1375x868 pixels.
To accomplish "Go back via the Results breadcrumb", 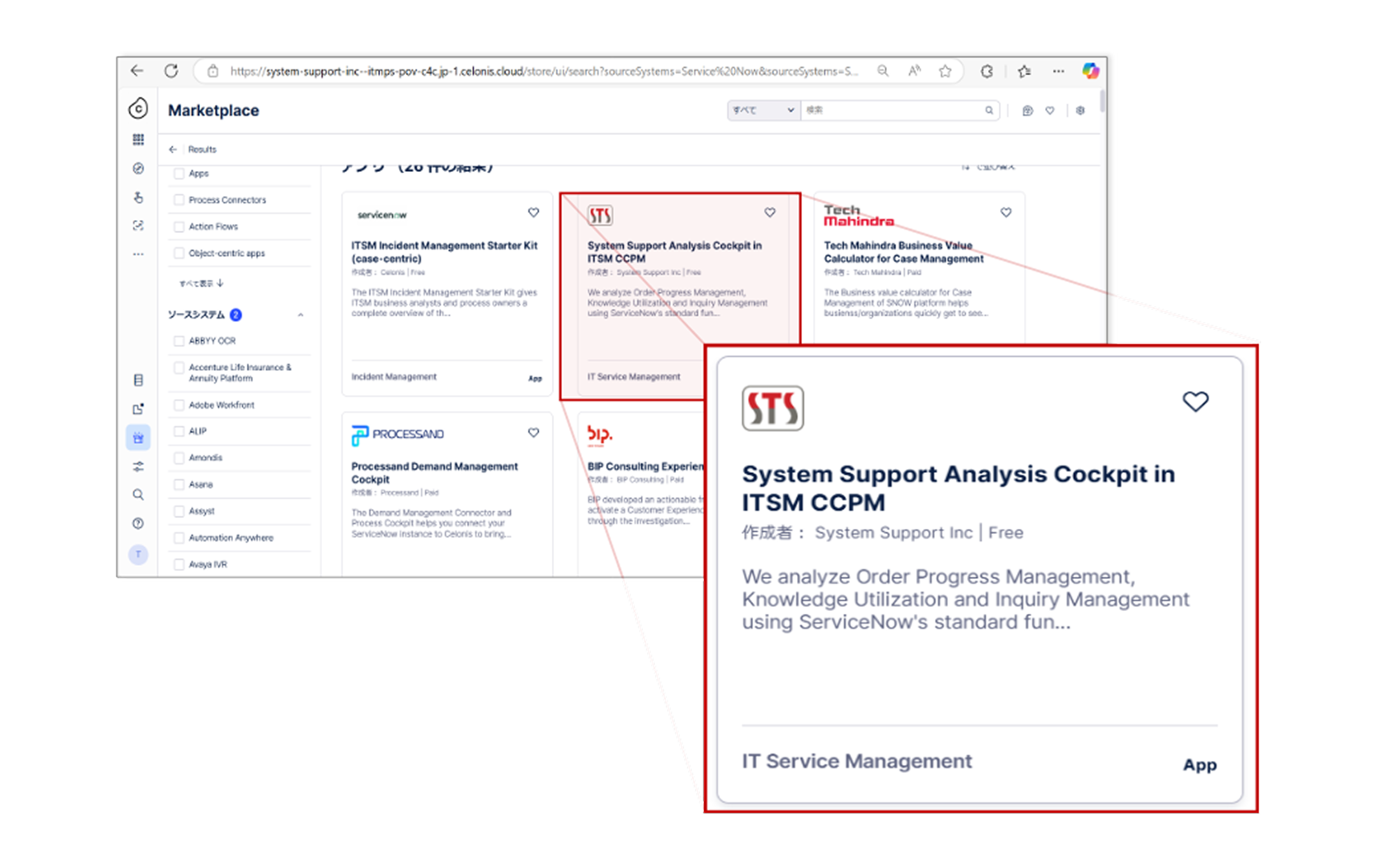I will [201, 150].
